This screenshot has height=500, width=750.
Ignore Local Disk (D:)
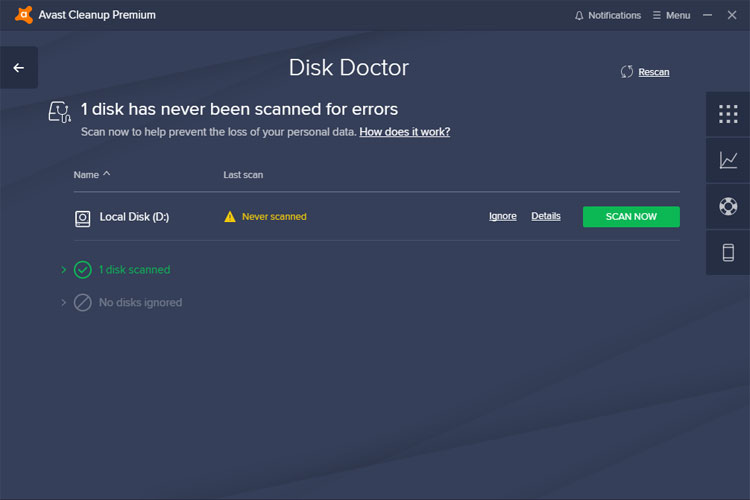click(x=503, y=216)
